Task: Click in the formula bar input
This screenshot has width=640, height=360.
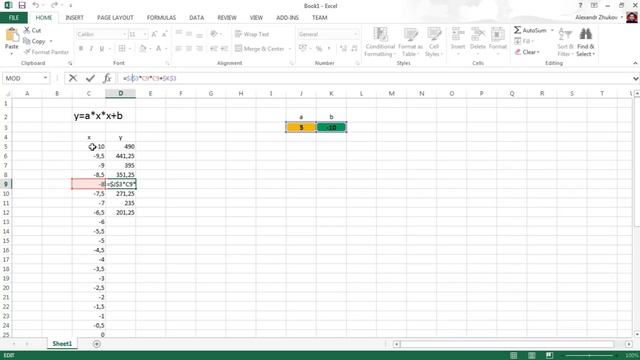Action: point(373,78)
